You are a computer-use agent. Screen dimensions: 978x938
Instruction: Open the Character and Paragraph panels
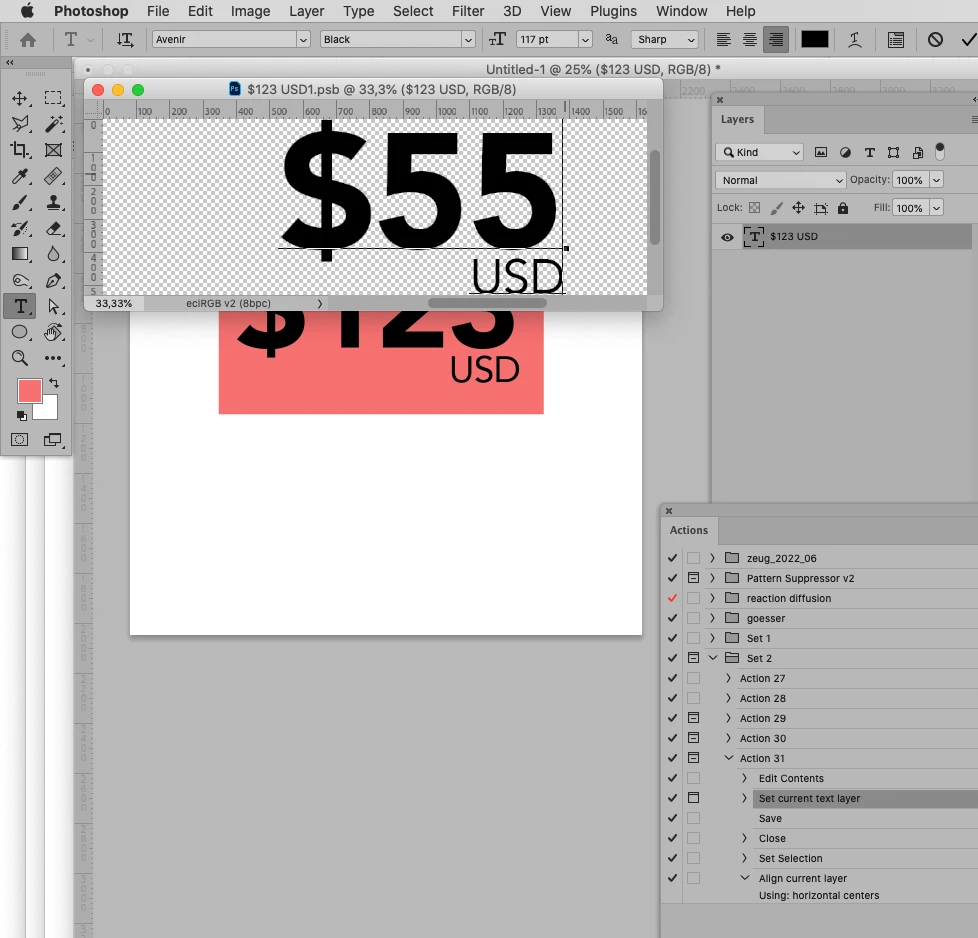click(x=896, y=40)
